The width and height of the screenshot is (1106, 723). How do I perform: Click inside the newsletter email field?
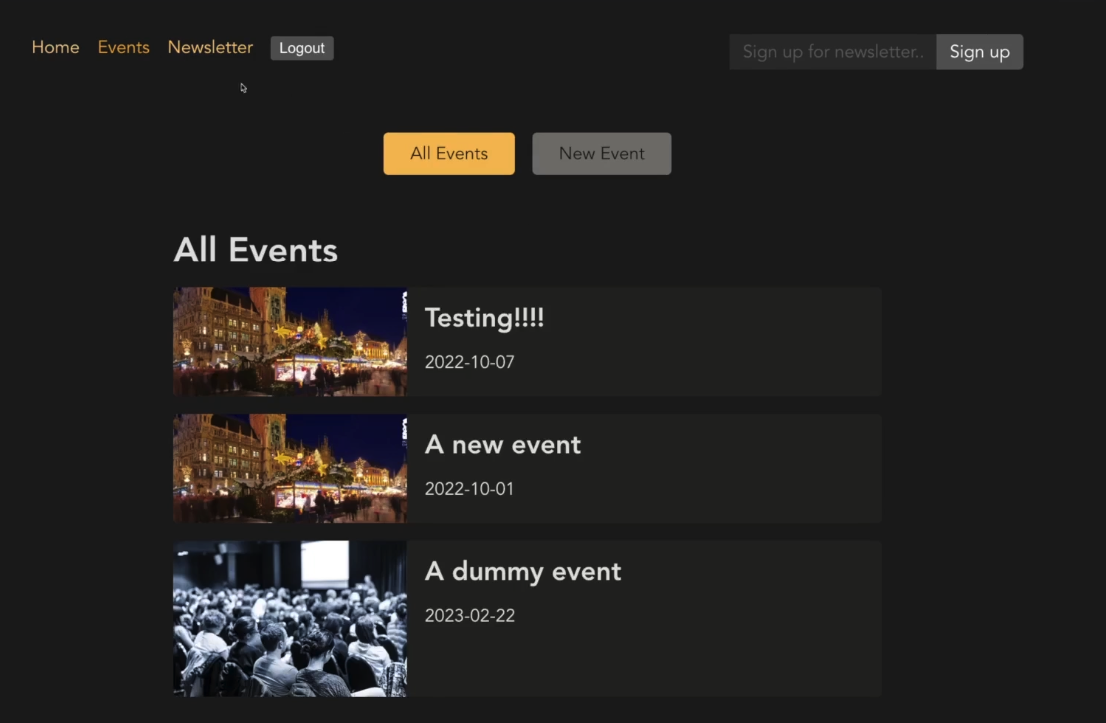(830, 52)
